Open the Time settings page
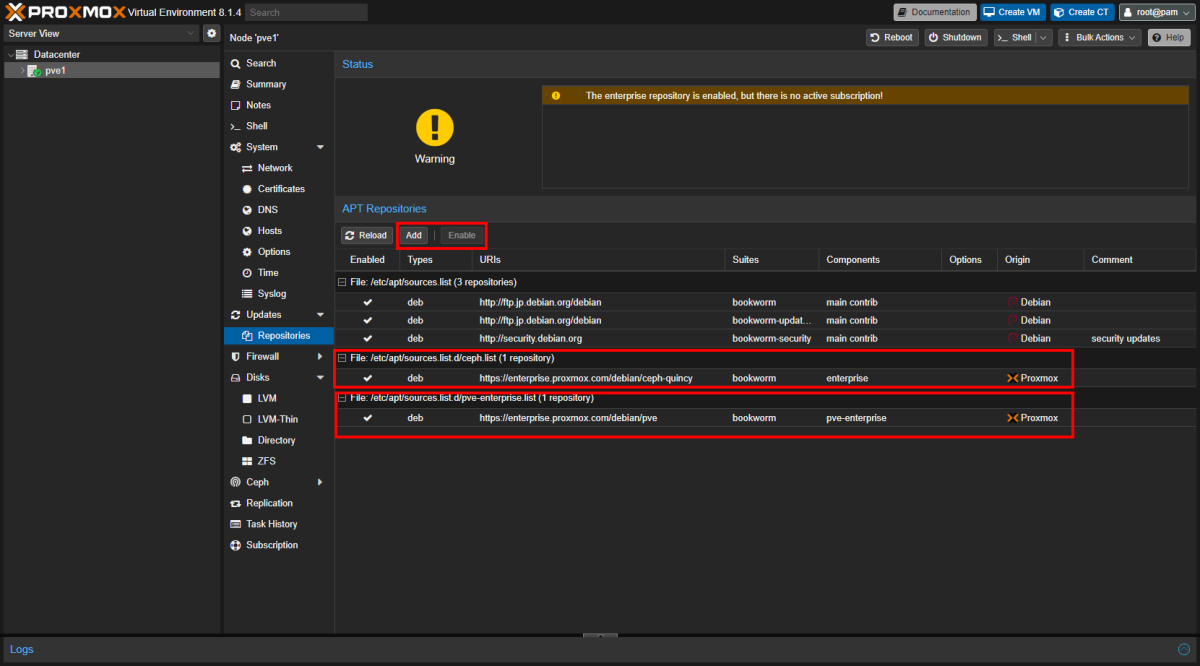 pyautogui.click(x=279, y=273)
